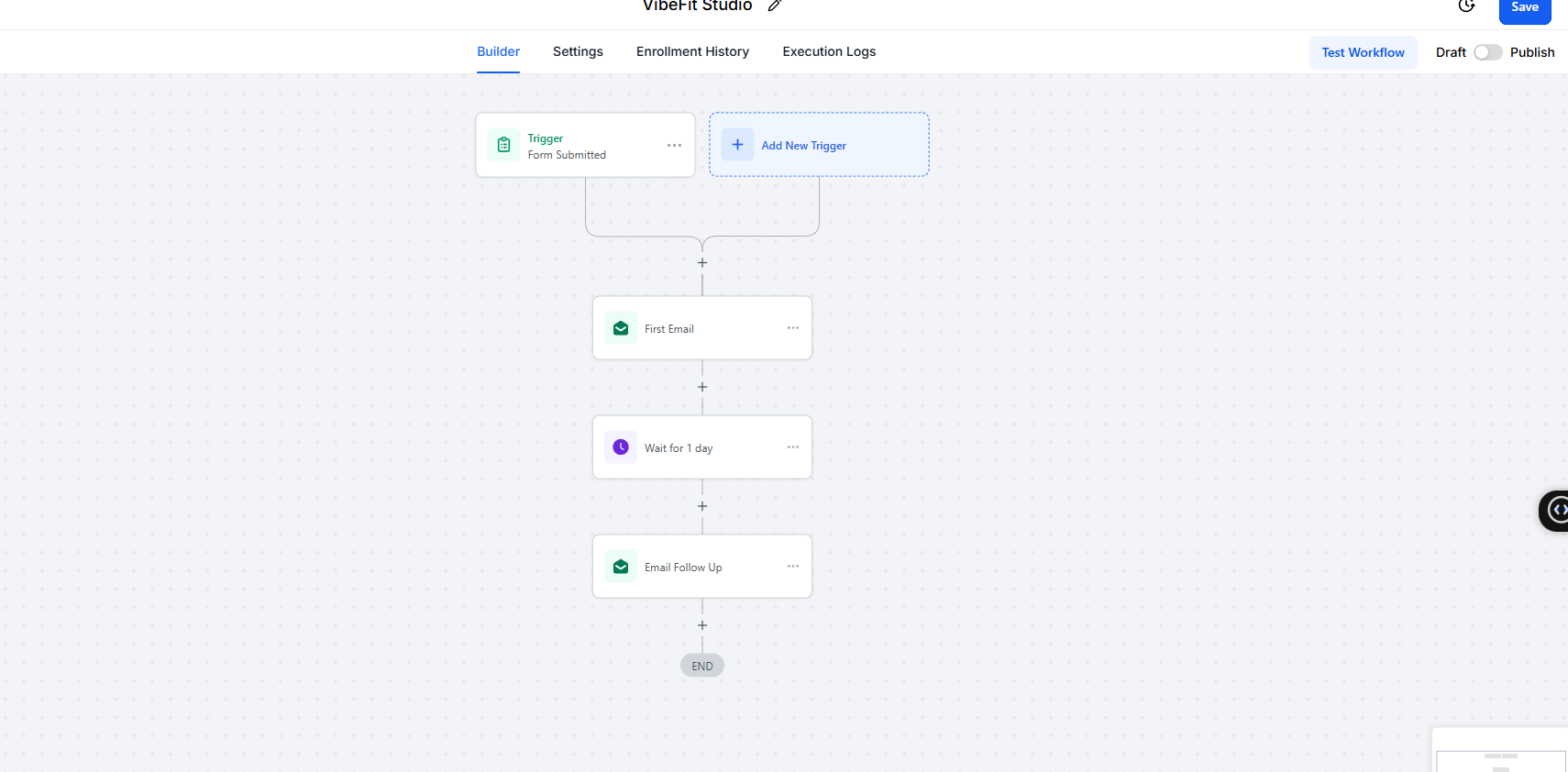Viewport: 1568px width, 772px height.
Task: Expand the Wait for 1 day options menu
Action: pos(793,447)
